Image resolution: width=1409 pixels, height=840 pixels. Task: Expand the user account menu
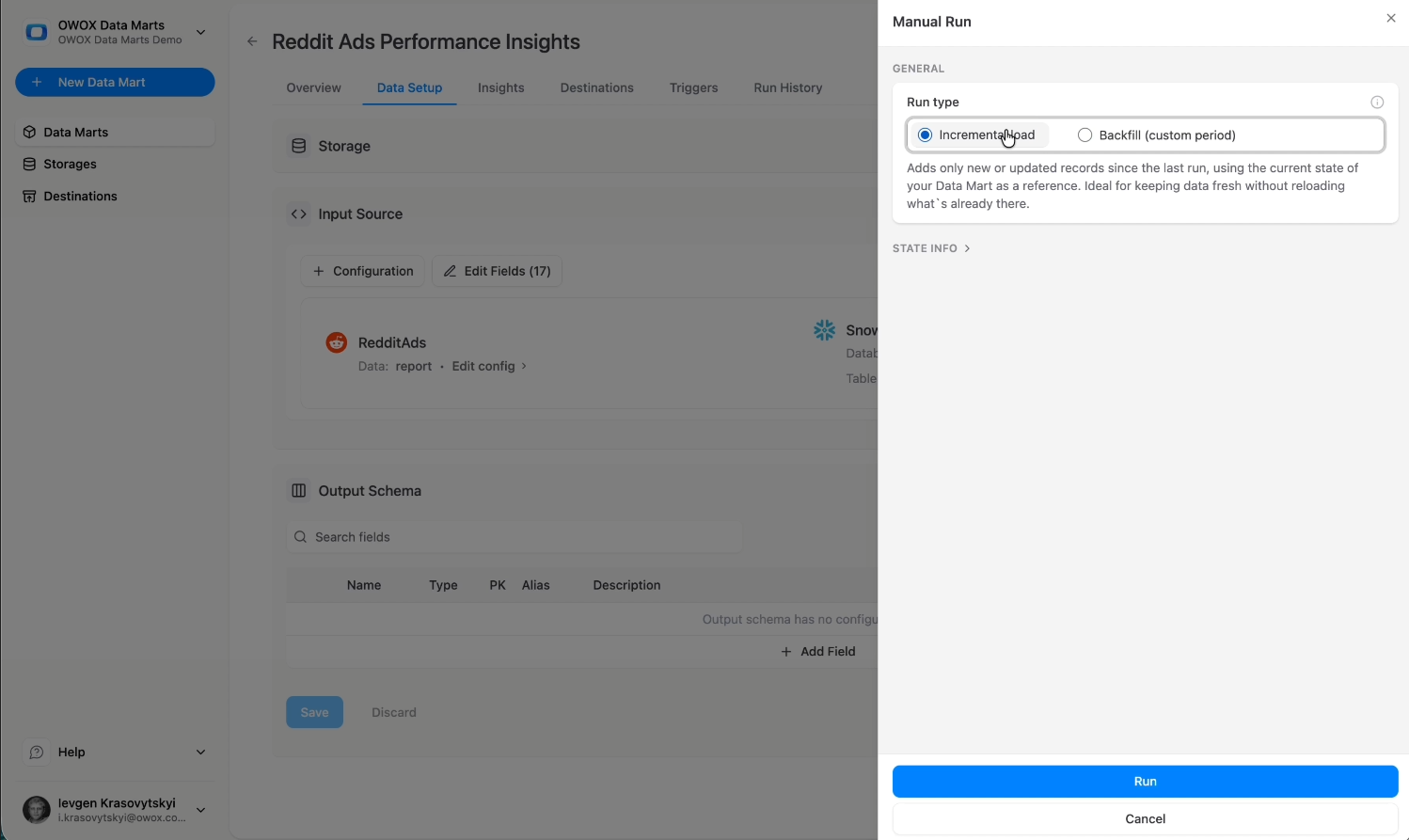point(200,809)
